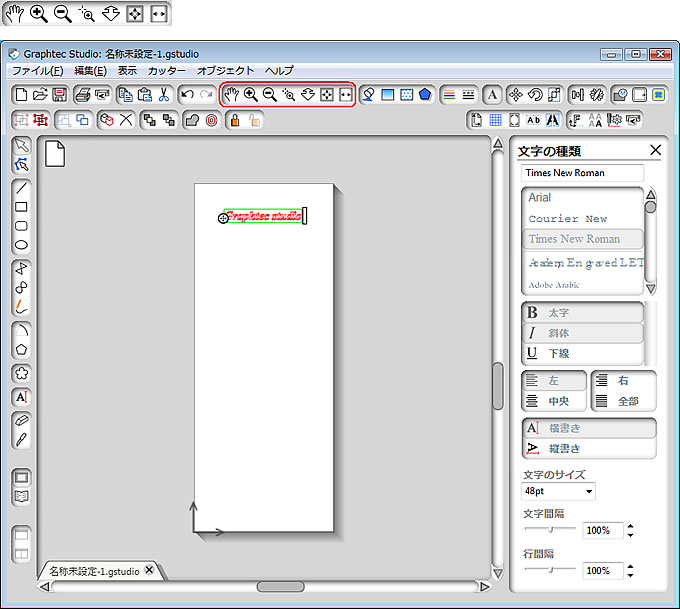Select the 名称未設定-1.gstudio document tab
This screenshot has height=609, width=680.
(x=94, y=571)
